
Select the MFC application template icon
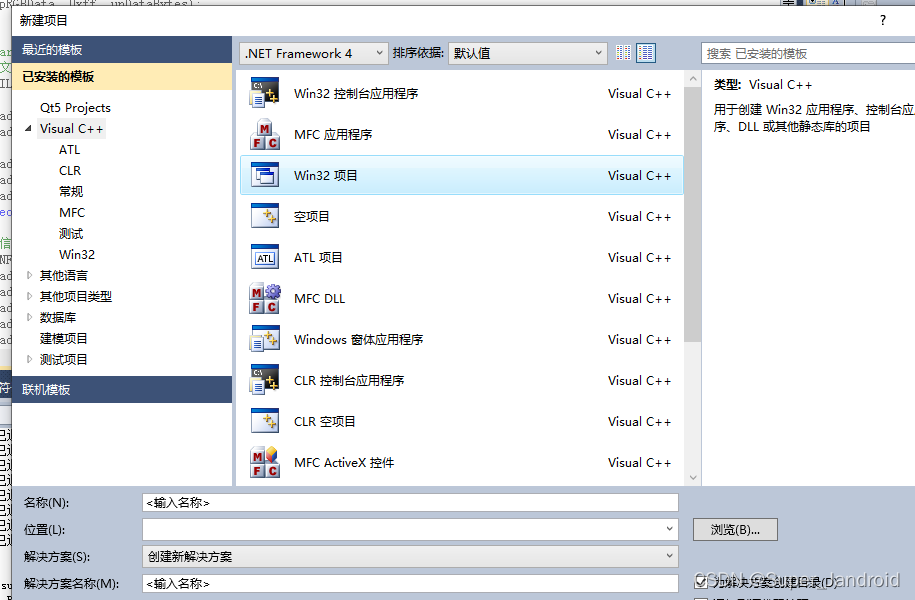[x=265, y=134]
